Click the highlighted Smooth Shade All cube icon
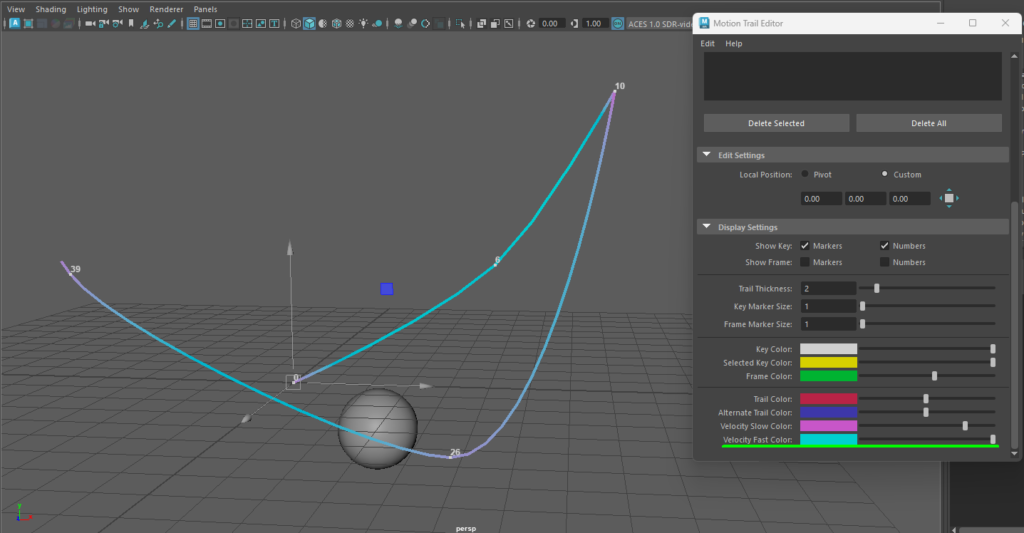 click(309, 23)
